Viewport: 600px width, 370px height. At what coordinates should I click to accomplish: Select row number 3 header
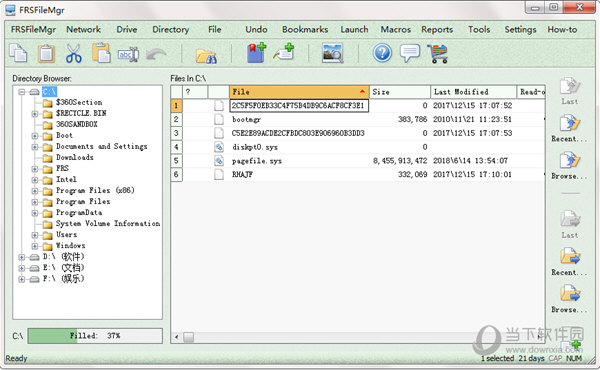(x=176, y=133)
